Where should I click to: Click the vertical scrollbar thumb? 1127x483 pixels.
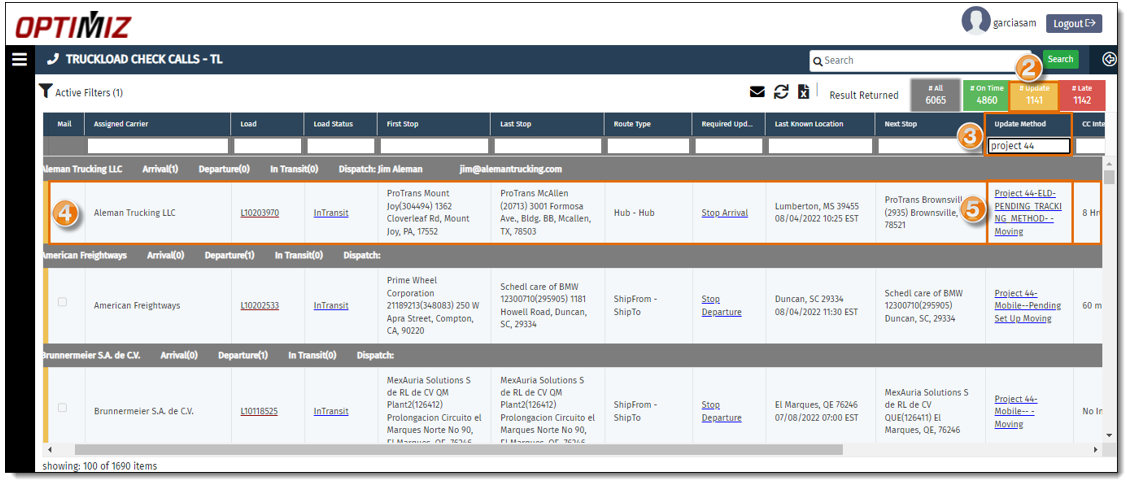1110,177
